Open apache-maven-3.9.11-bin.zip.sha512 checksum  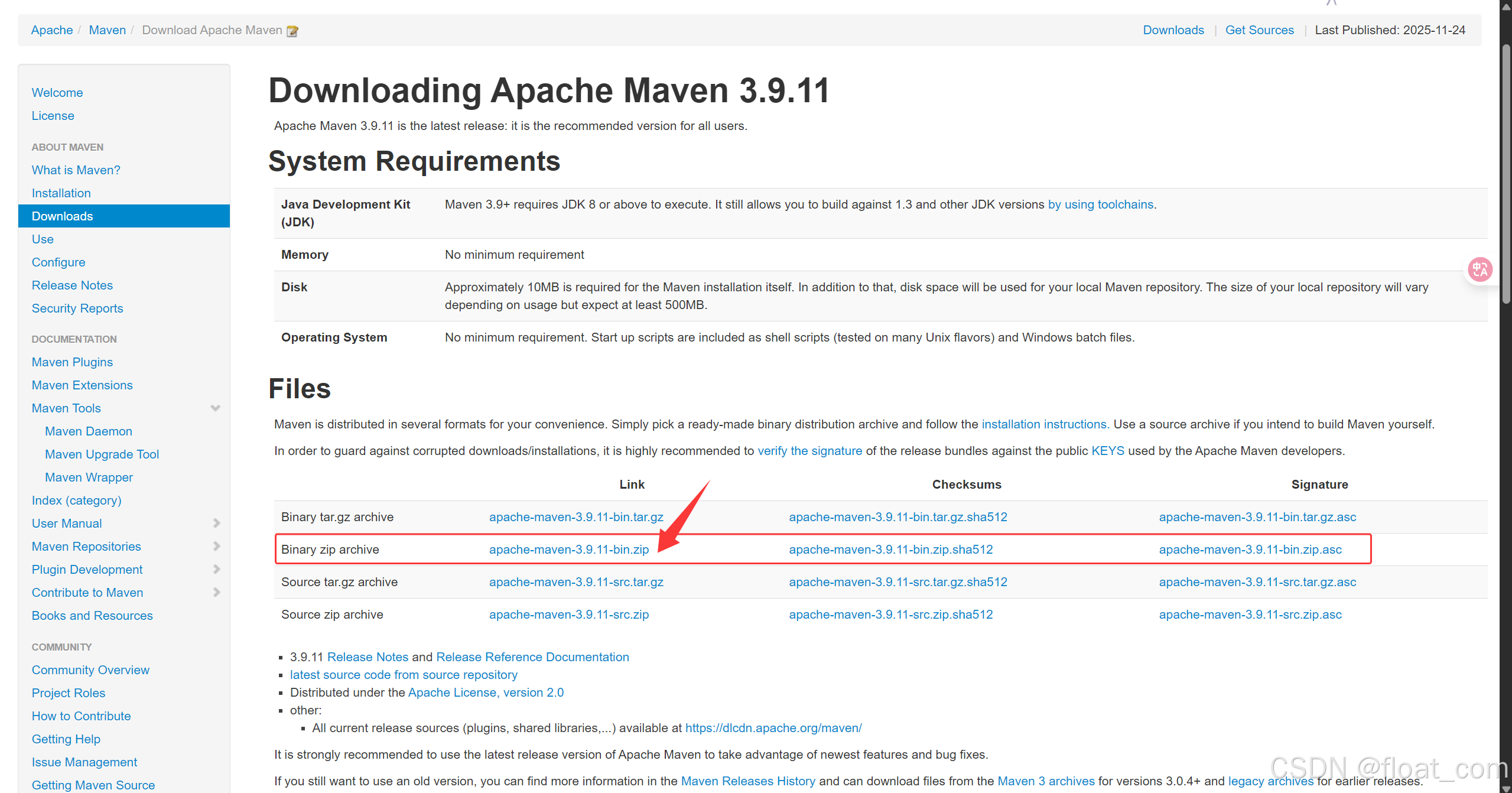pos(890,550)
